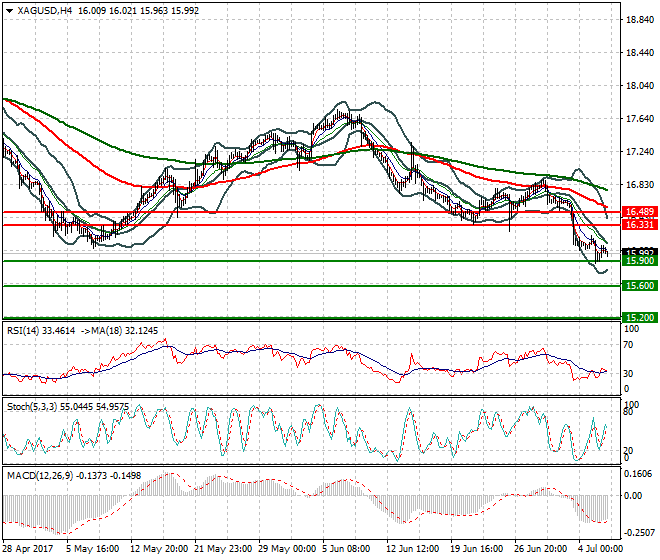
Task: Click the 16.489 red price level label
Action: click(x=640, y=212)
